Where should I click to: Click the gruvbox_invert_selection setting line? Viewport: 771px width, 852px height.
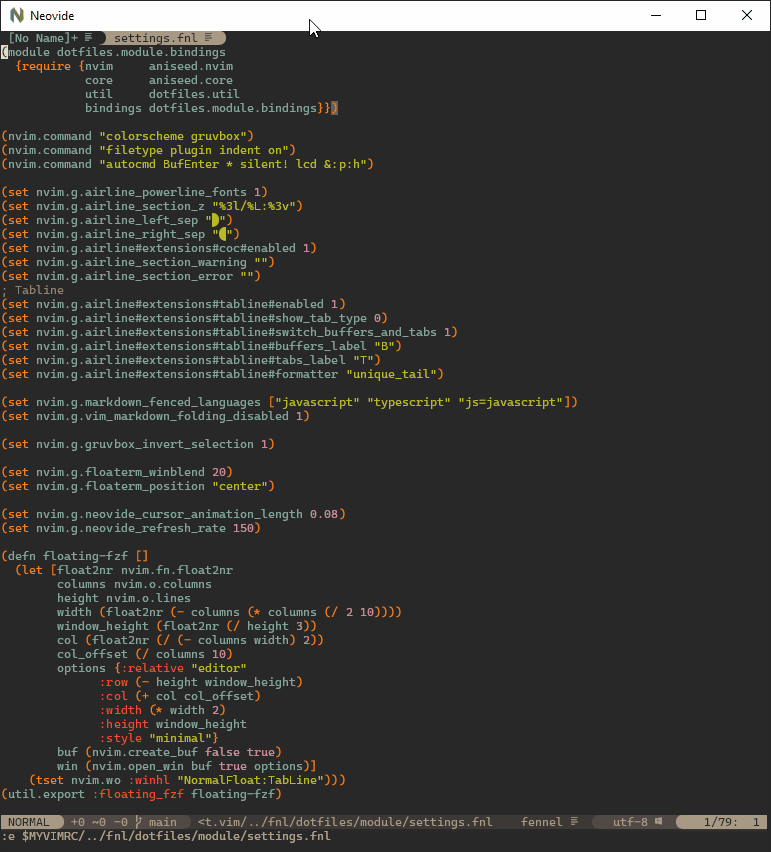coord(137,444)
